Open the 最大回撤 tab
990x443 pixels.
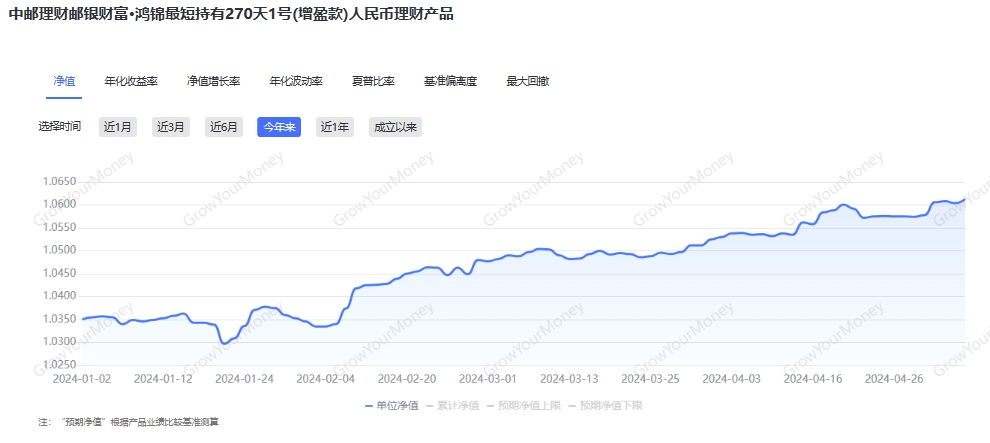pyautogui.click(x=527, y=81)
